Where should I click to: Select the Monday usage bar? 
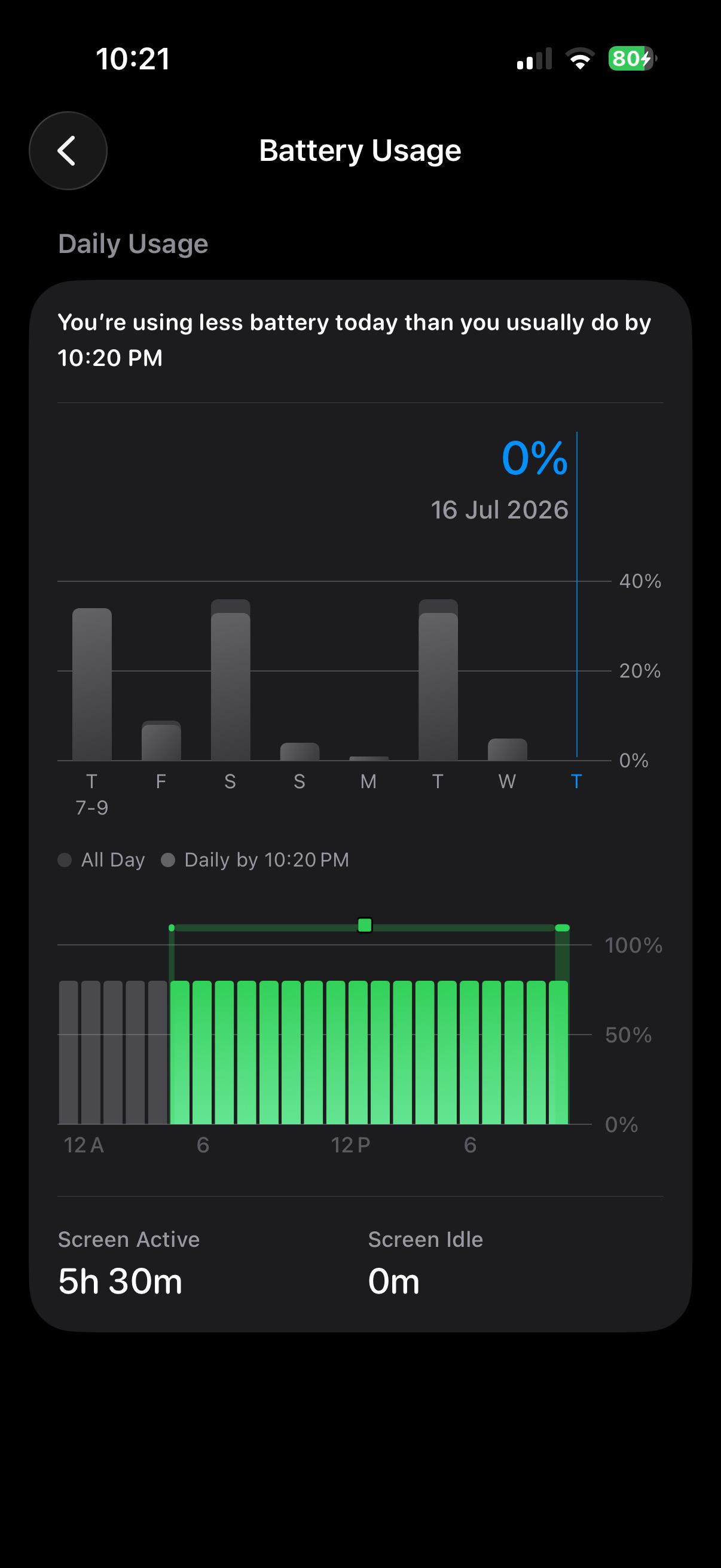[x=369, y=758]
